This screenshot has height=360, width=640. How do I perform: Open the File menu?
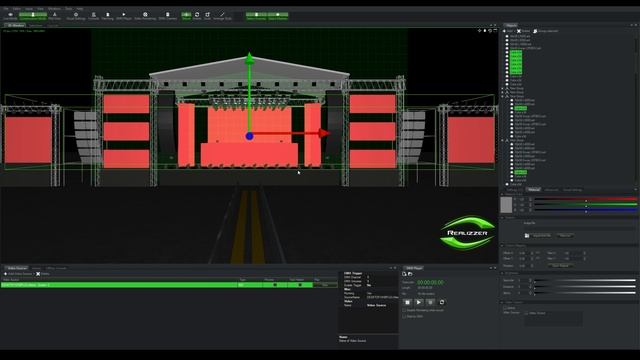click(6, 9)
